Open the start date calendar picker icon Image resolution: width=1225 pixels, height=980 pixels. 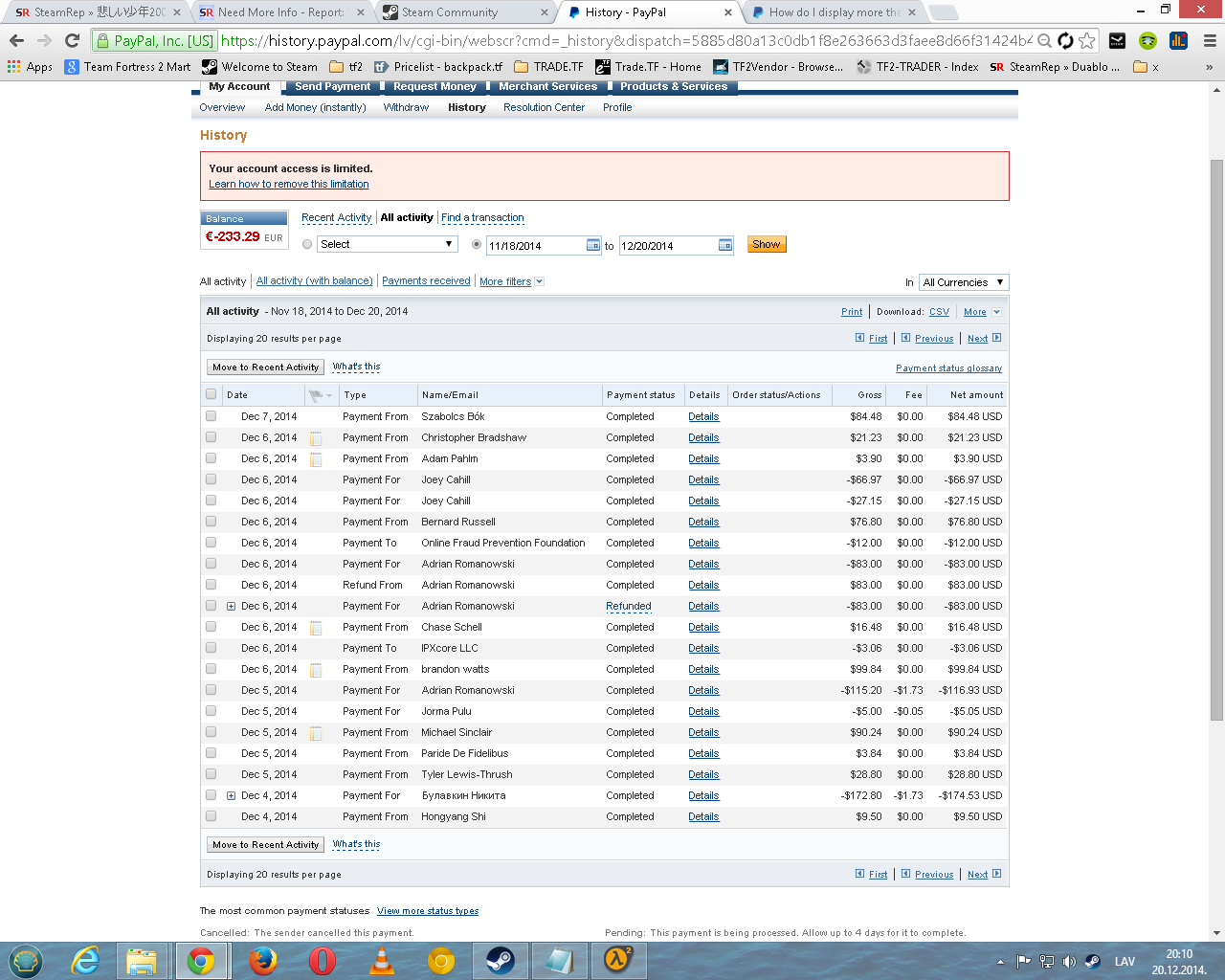click(592, 245)
